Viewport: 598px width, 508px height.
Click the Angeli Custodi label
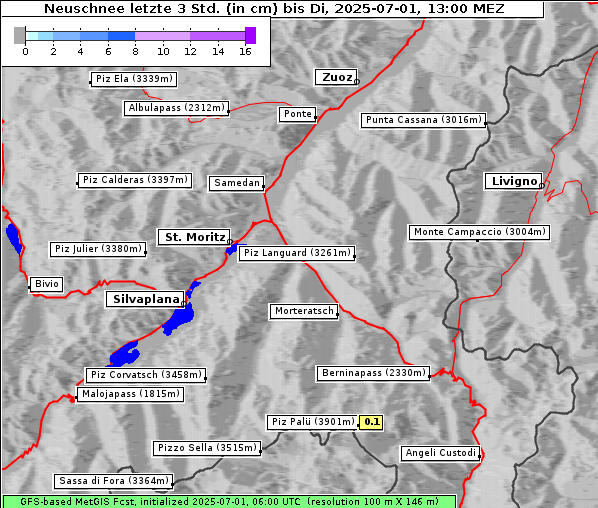click(x=440, y=453)
